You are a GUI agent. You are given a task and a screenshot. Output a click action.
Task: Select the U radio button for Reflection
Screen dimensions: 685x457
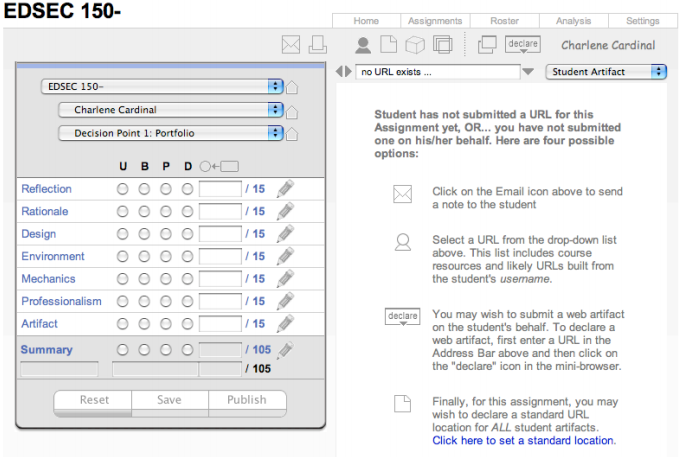(123, 188)
